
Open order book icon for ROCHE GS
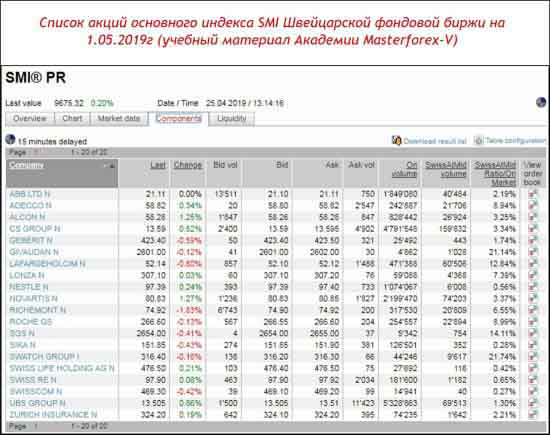533,322
